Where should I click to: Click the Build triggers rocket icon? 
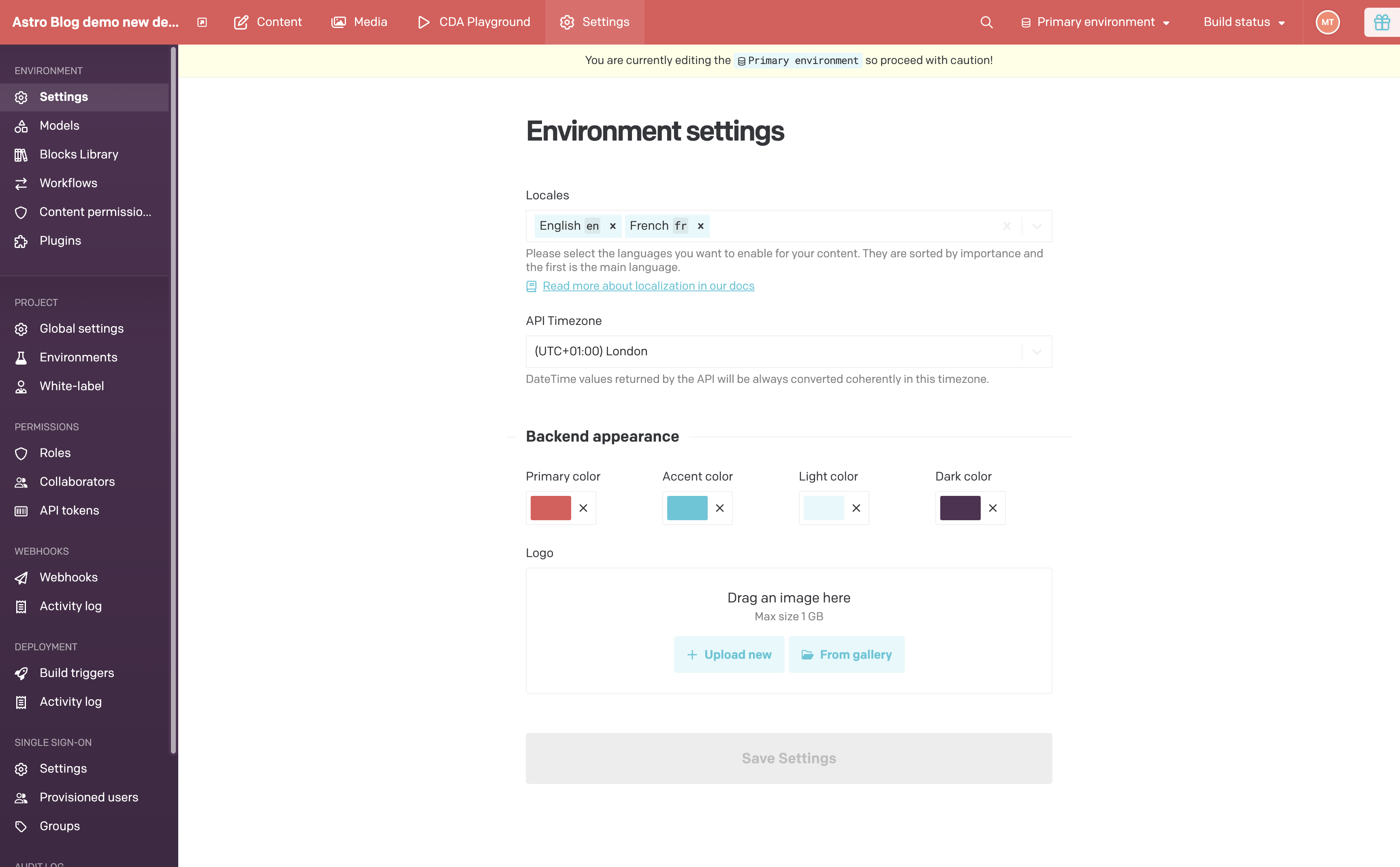pyautogui.click(x=21, y=674)
